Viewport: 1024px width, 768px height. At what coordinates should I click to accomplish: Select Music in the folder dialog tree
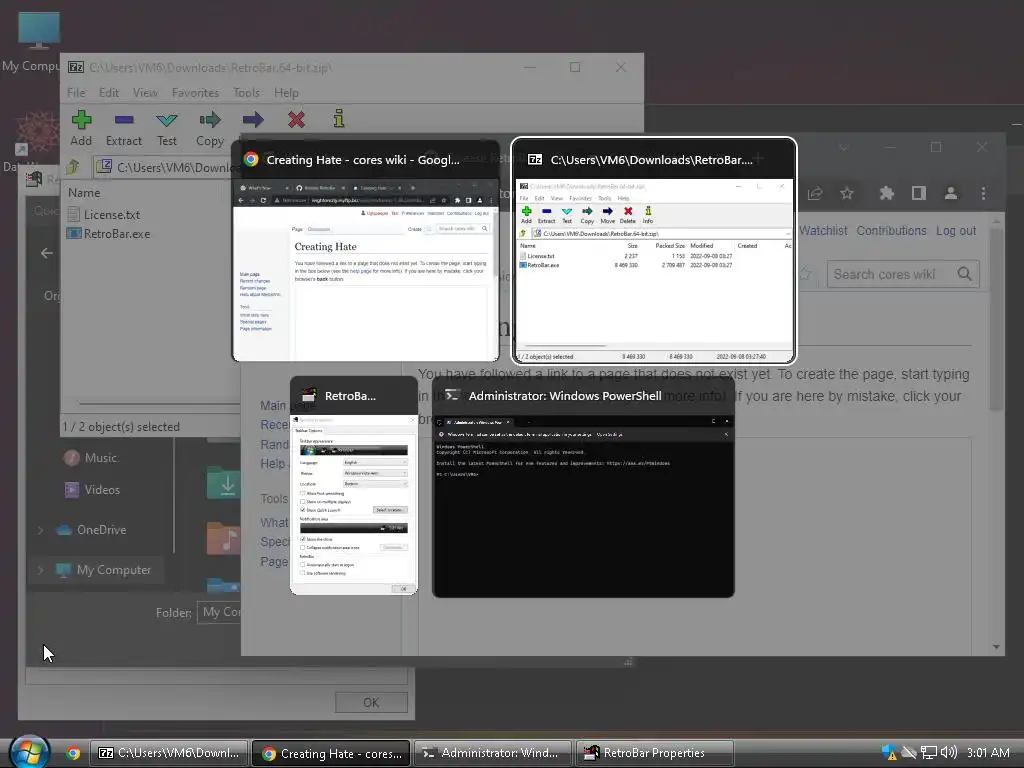coord(91,458)
